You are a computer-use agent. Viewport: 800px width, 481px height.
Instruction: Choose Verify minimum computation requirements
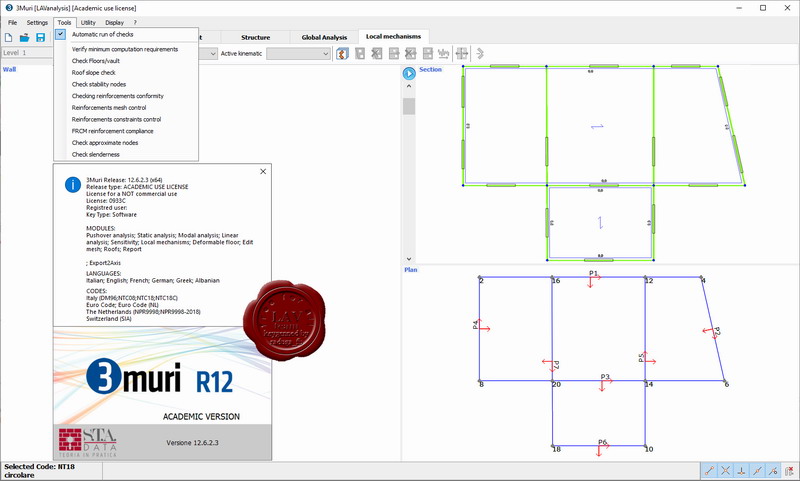click(x=127, y=49)
